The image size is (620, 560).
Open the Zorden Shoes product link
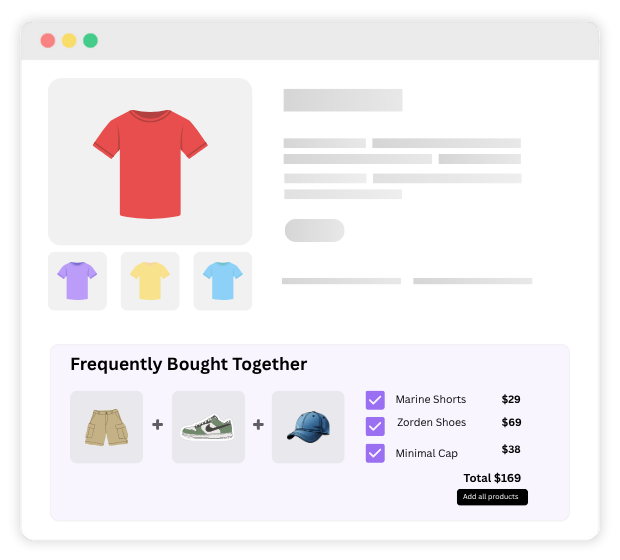click(431, 422)
